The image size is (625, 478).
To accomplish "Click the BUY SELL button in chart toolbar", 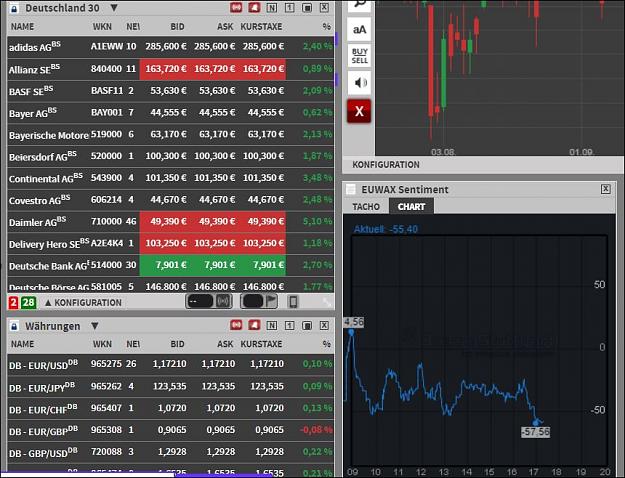I will (360, 56).
